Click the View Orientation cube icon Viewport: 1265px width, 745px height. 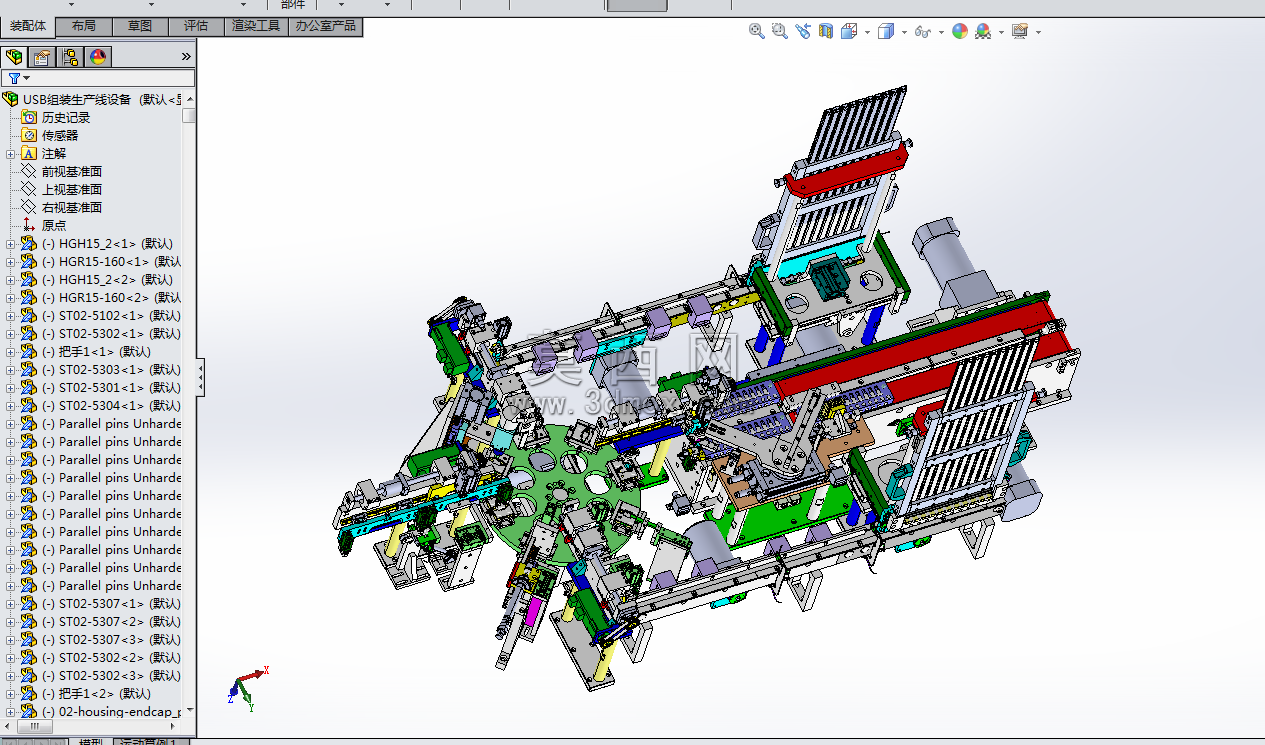coord(849,31)
